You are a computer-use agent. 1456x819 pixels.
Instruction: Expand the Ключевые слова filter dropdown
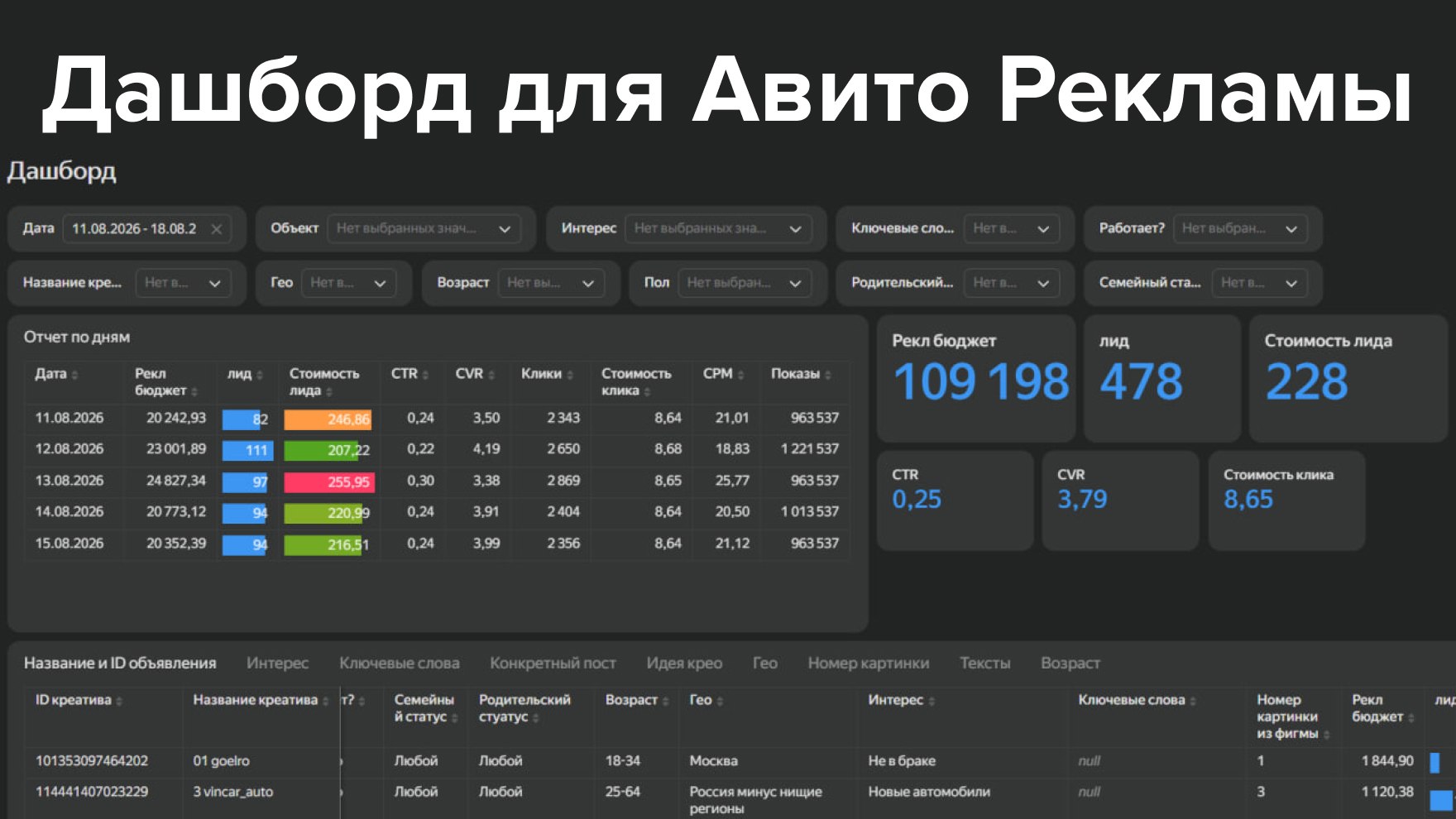(1011, 228)
